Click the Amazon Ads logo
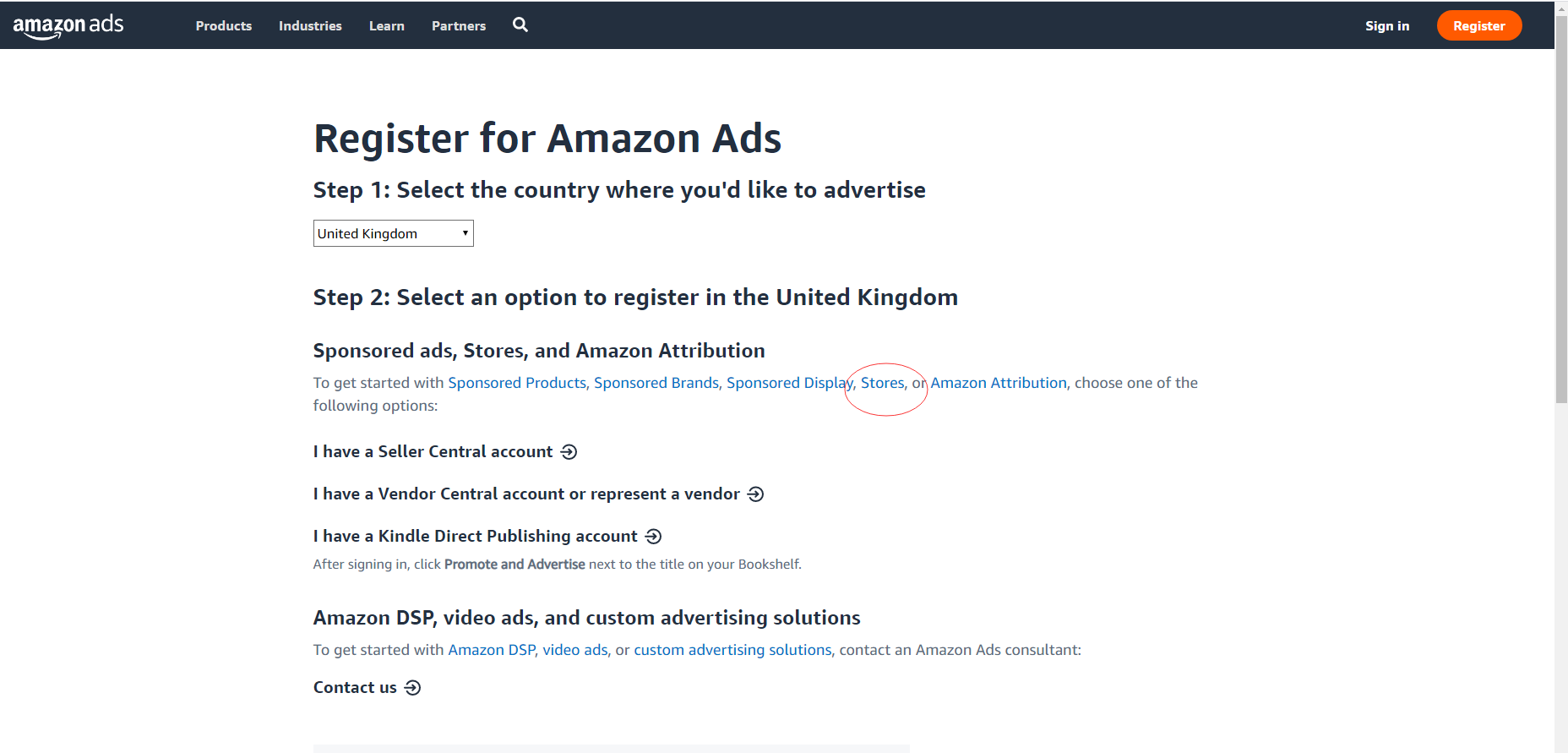The image size is (1568, 753). (68, 26)
